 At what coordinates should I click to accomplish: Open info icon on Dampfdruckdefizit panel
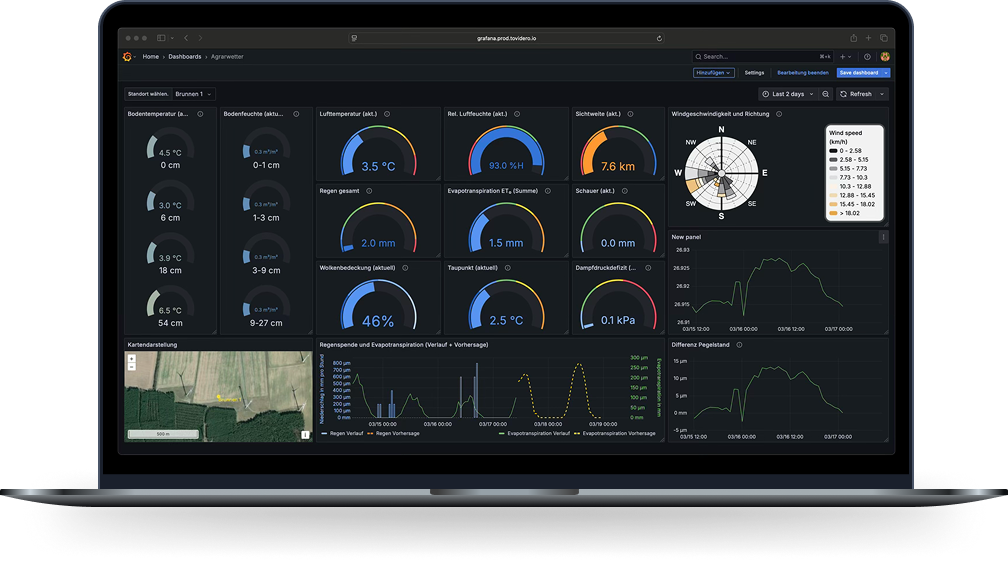[648, 268]
